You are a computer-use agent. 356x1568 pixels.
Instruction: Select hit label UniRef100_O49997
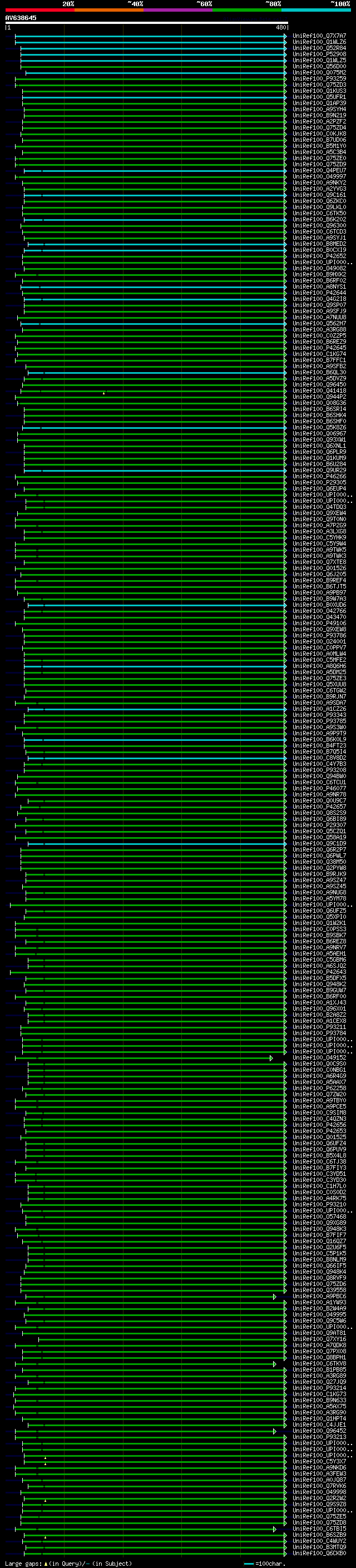319,176
